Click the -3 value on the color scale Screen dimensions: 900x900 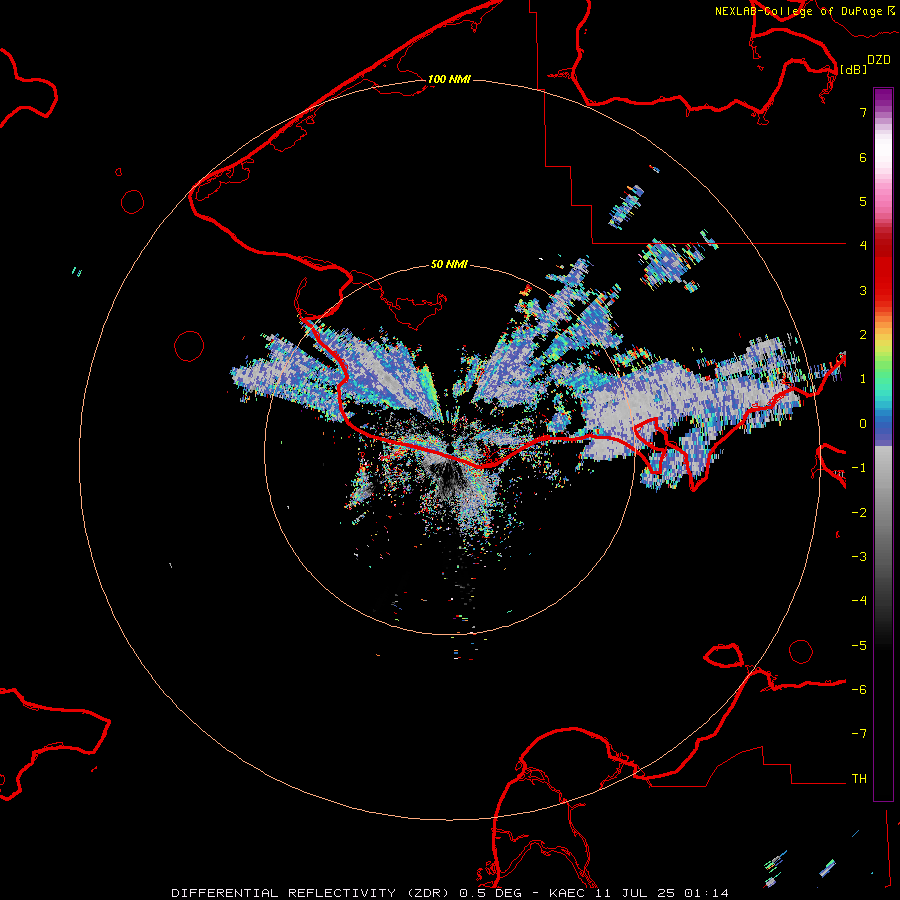click(859, 557)
